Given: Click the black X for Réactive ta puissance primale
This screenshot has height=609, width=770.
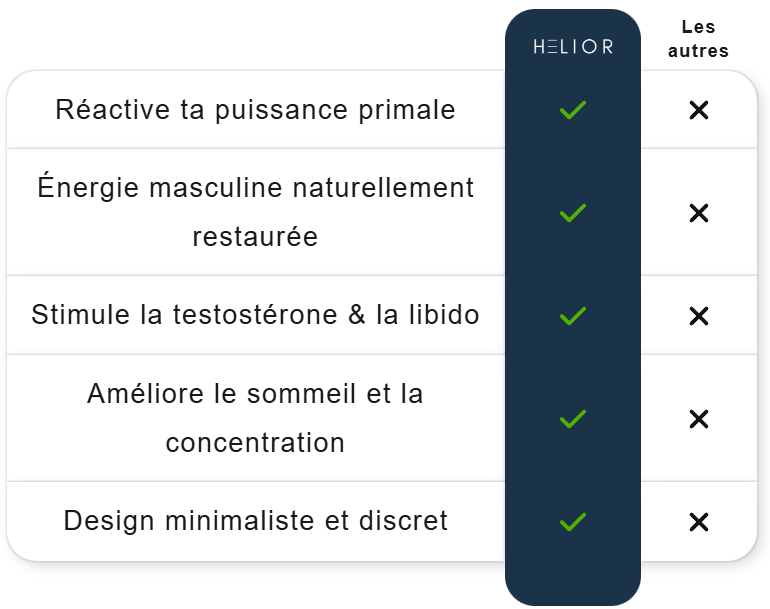Looking at the screenshot, I should click(x=699, y=110).
